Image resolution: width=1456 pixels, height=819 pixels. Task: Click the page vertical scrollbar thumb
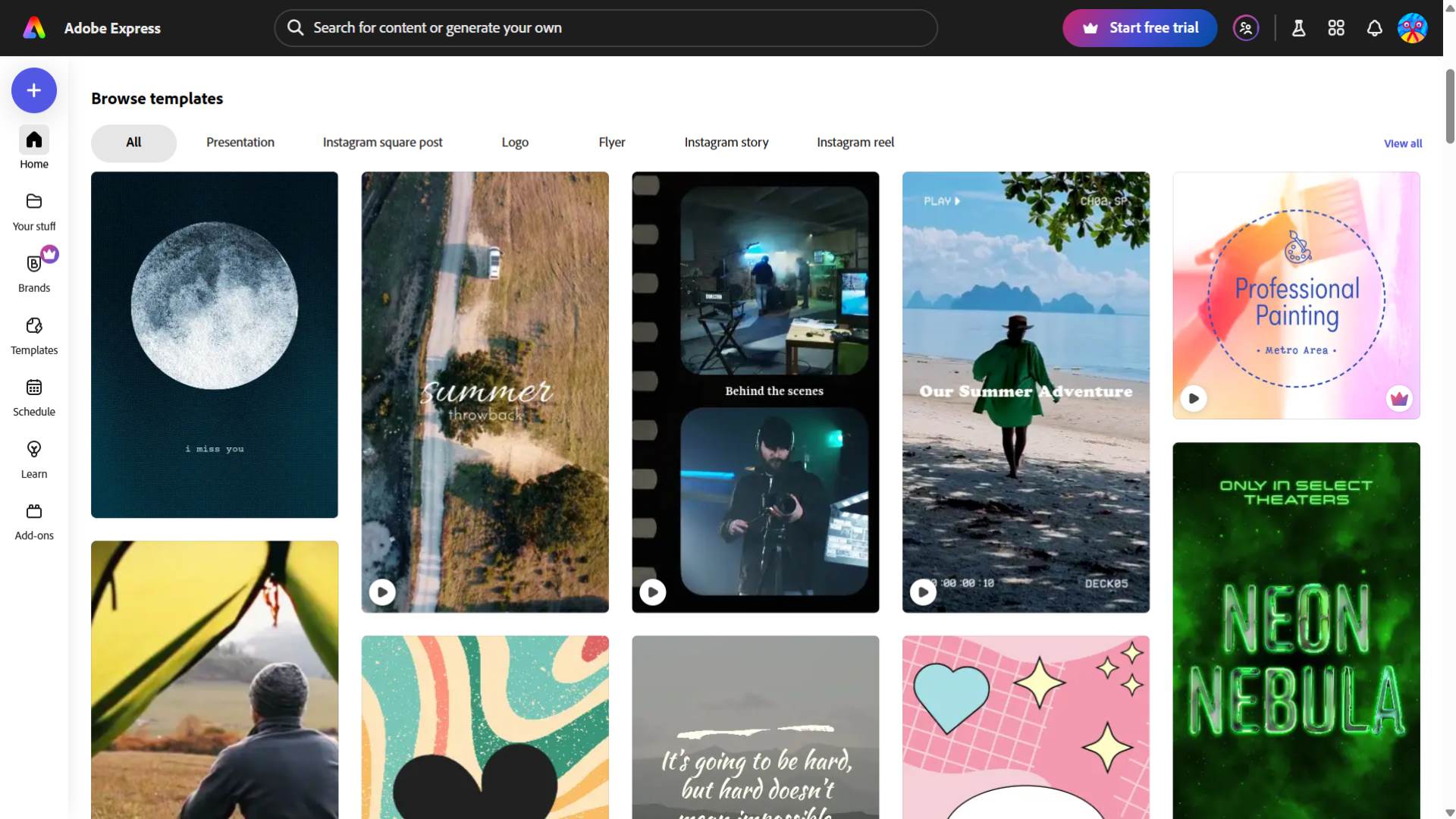tap(1450, 106)
